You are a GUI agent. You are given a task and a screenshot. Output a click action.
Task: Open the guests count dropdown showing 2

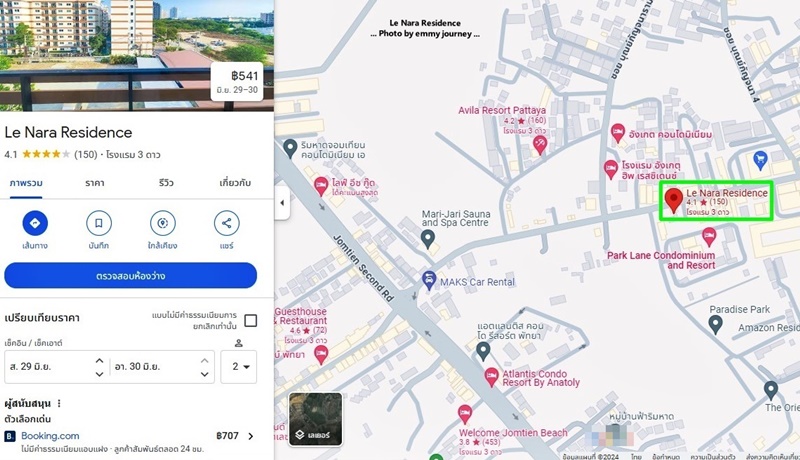(239, 367)
